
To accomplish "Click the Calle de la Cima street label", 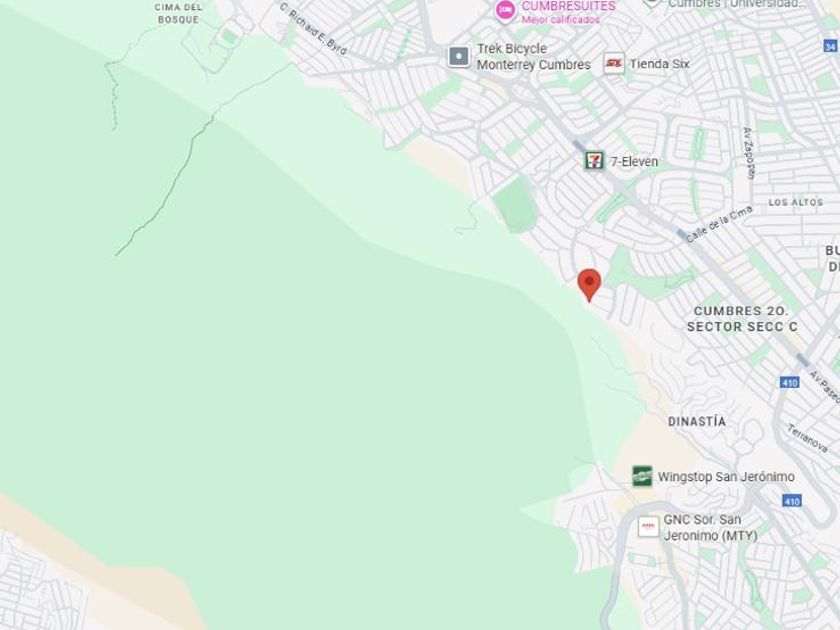I will tap(719, 224).
